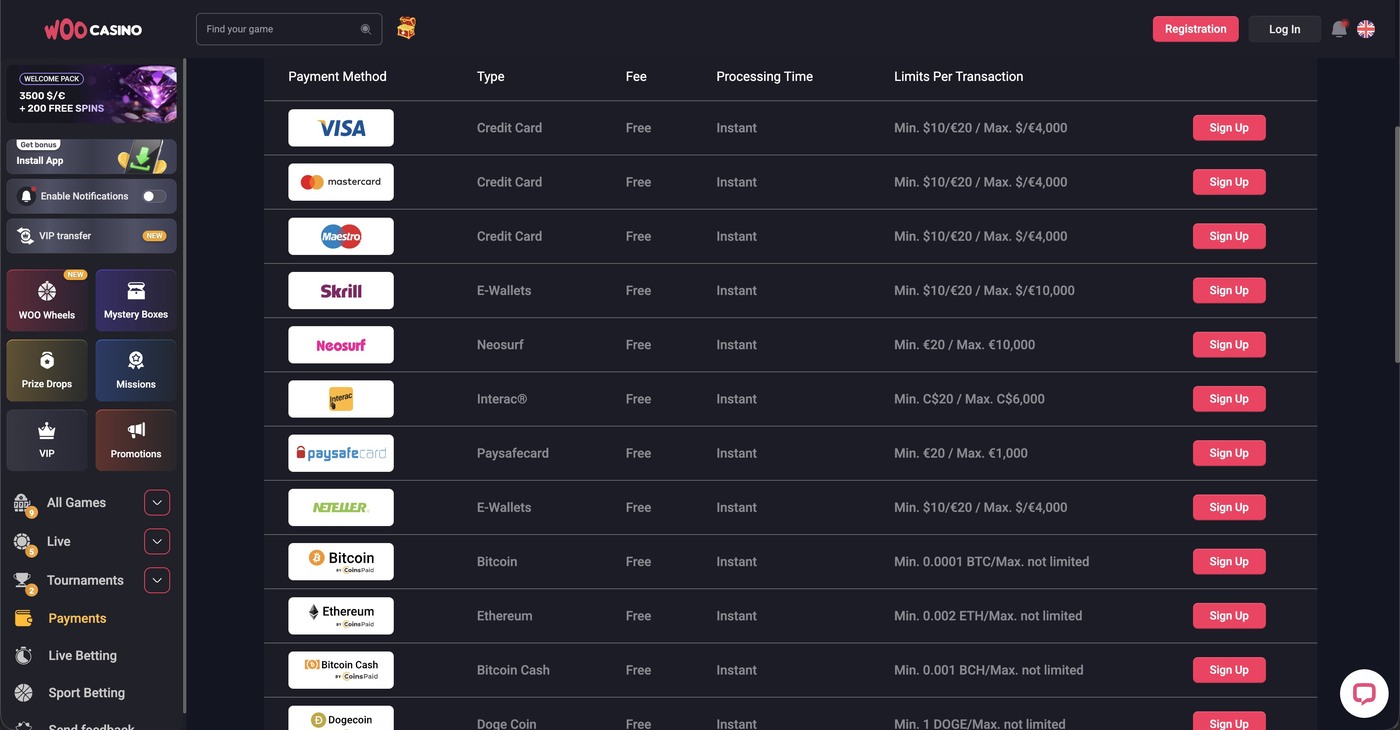The image size is (1400, 730).
Task: Open Tournaments in the sidebar
Action: (x=85, y=580)
